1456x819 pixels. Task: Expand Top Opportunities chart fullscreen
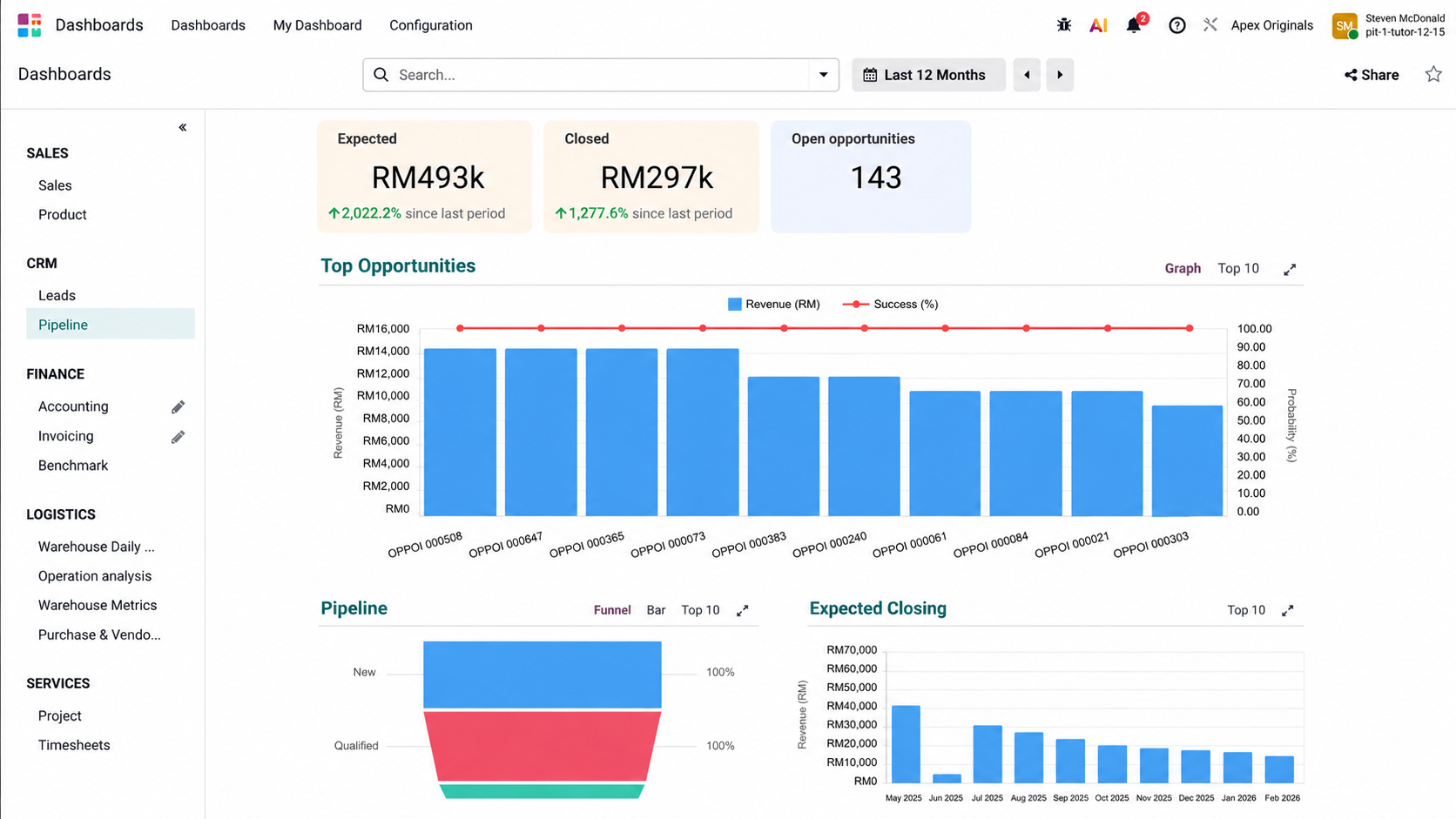coord(1290,270)
